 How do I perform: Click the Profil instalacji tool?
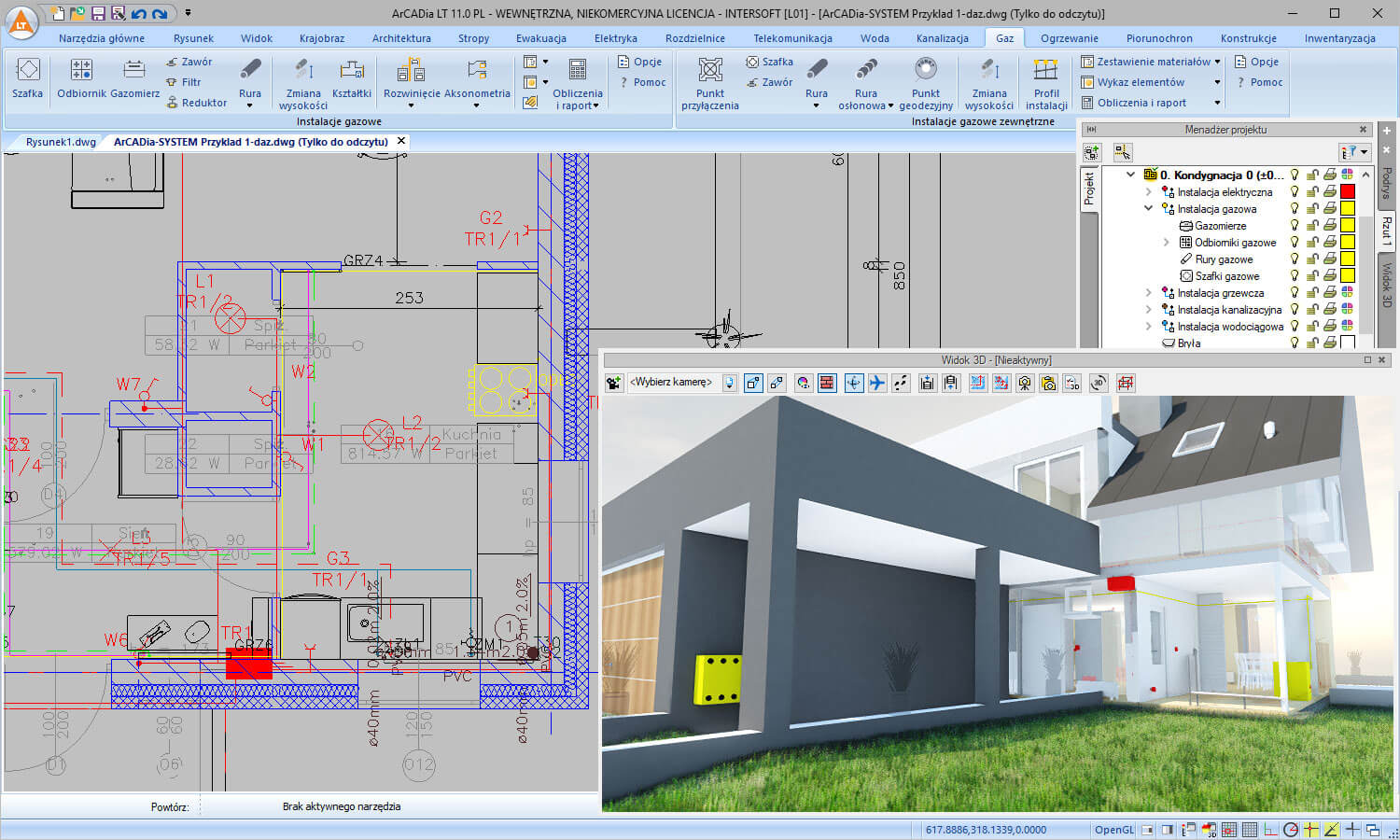click(1046, 84)
